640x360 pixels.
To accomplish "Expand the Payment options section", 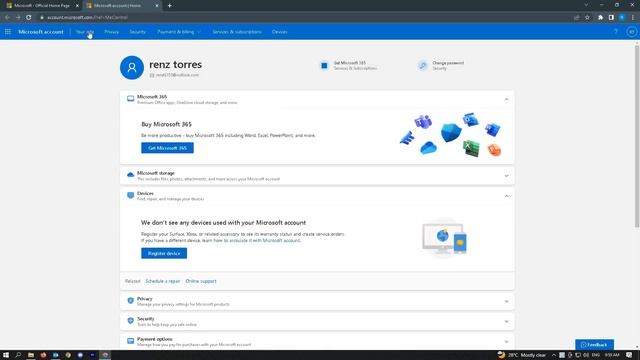I will tap(507, 342).
